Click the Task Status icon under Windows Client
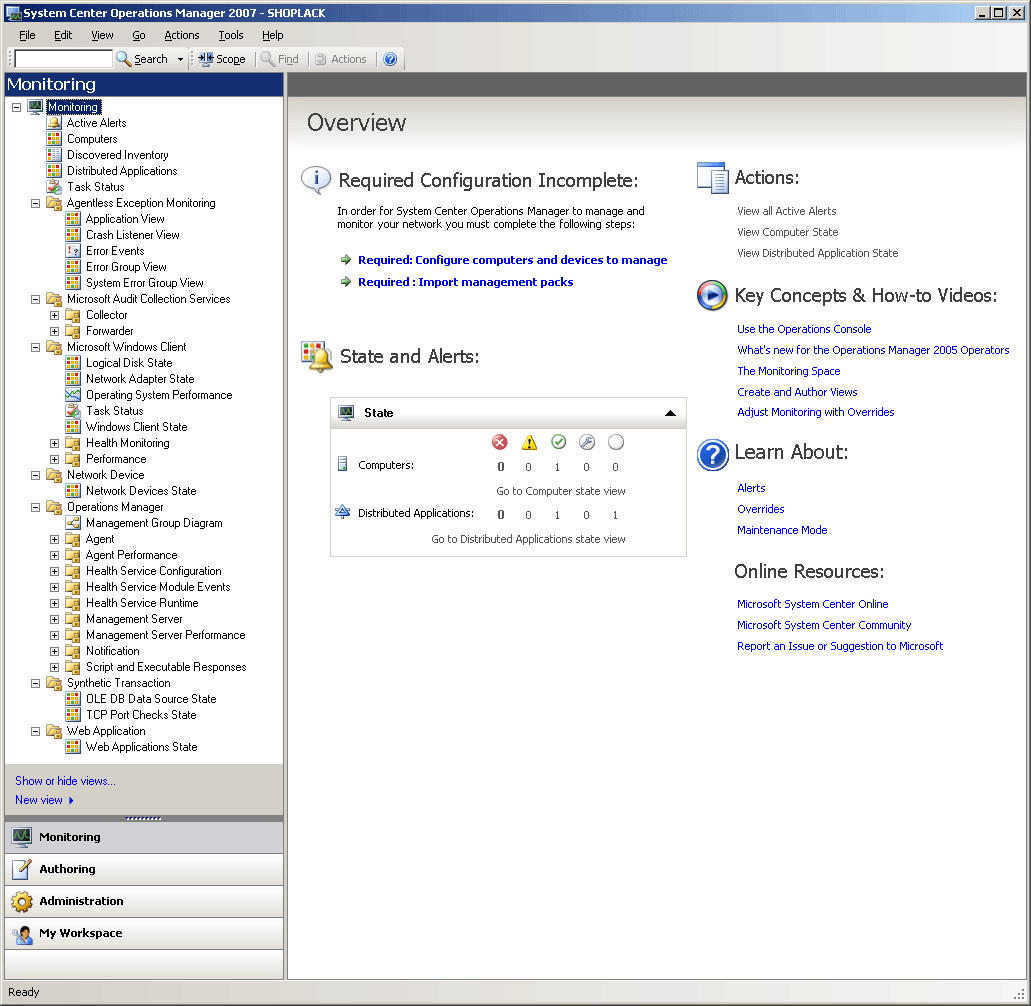The height and width of the screenshot is (1006, 1031). pos(73,411)
